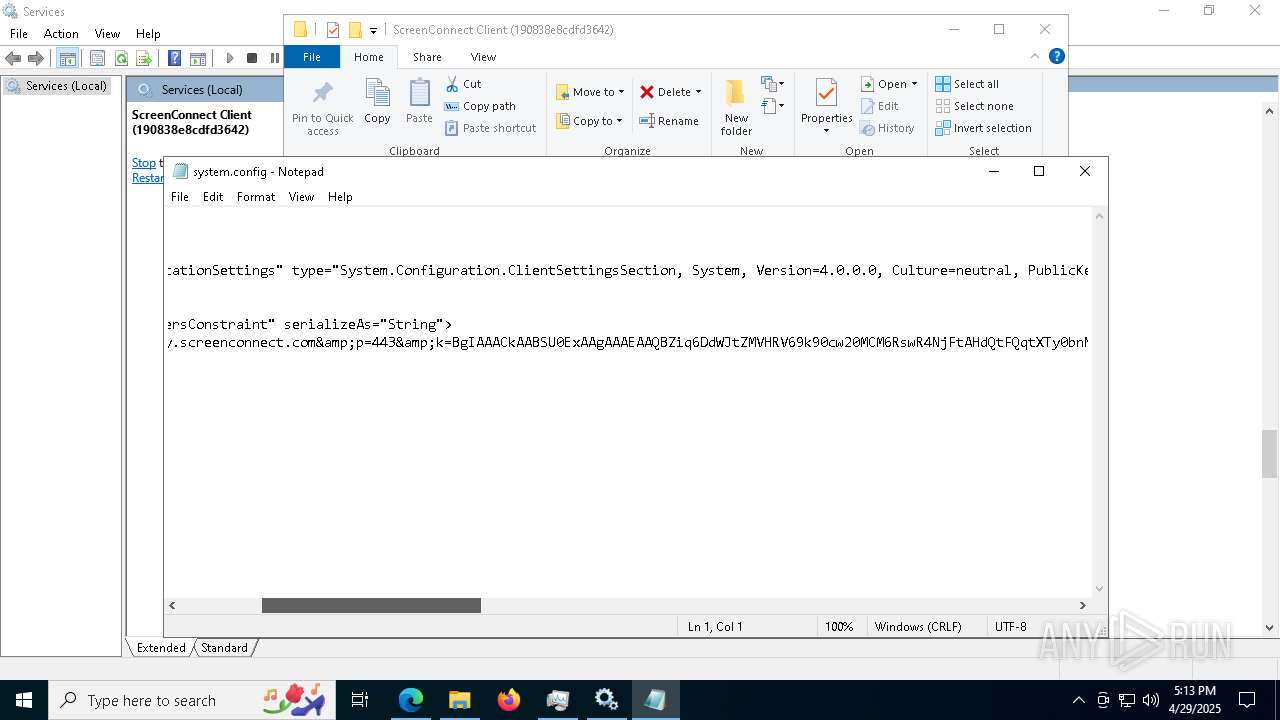Pause the service with the pause icon
1280x720 pixels.
pos(275,59)
